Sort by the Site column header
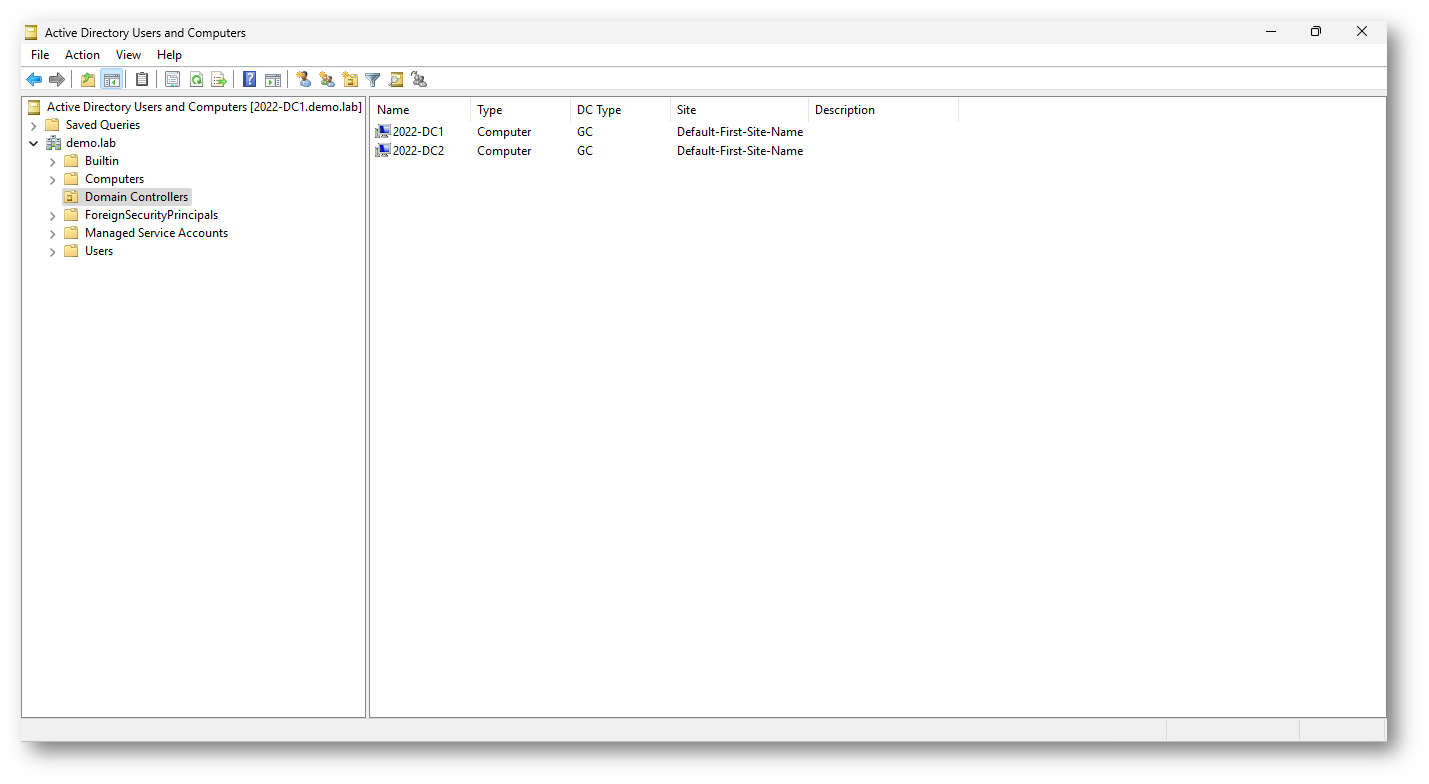Image resolution: width=1429 pixels, height=784 pixels. (x=739, y=110)
